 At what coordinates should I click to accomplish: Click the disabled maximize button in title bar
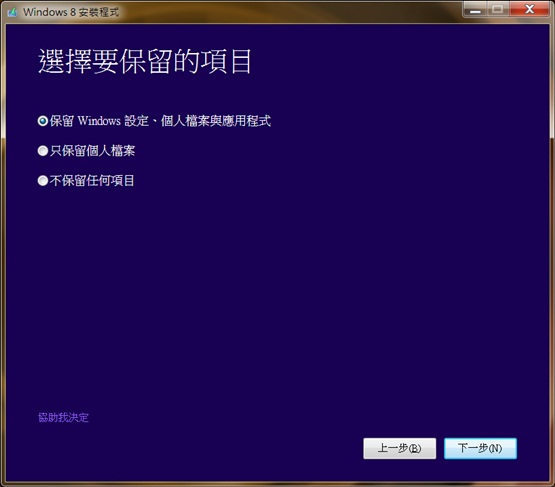pyautogui.click(x=498, y=9)
